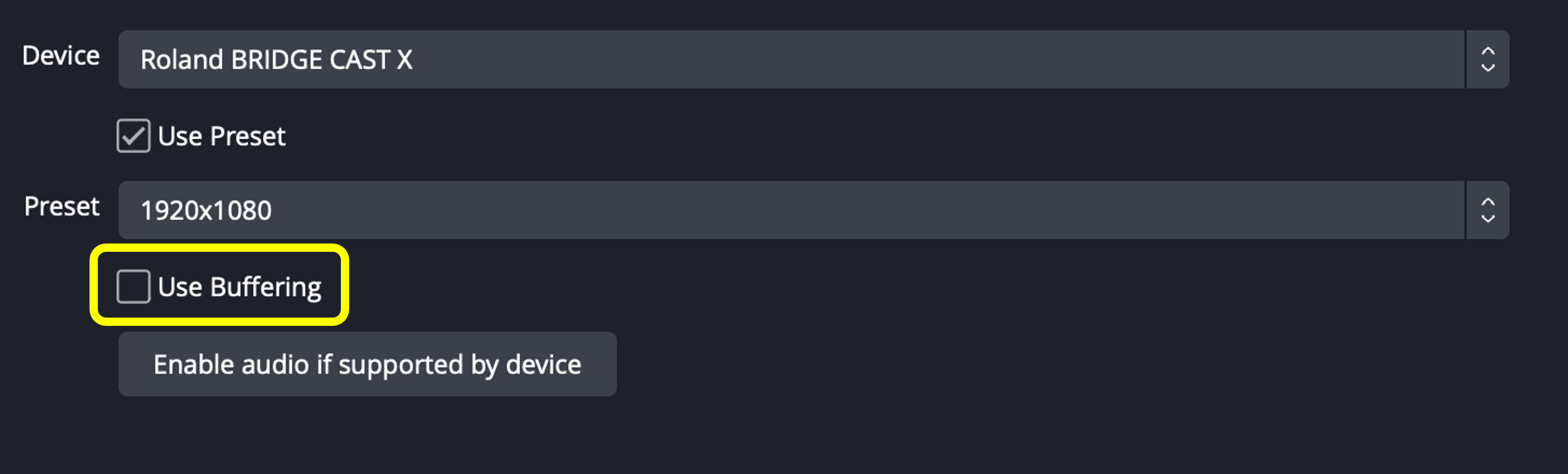Expand device list via stepper arrows
This screenshot has width=1568, height=474.
pos(1487,60)
